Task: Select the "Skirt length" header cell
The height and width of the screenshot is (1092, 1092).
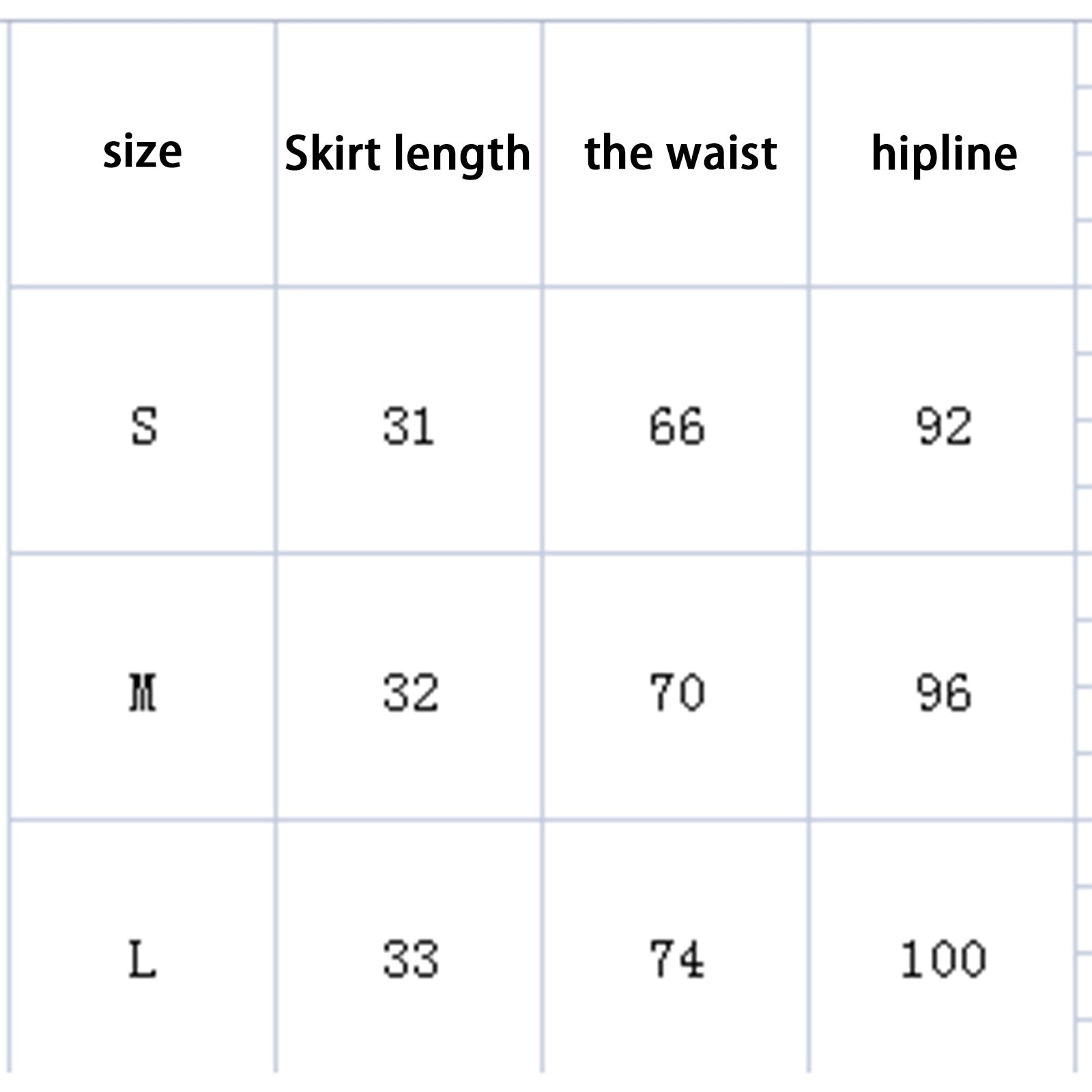Action: pos(407,154)
